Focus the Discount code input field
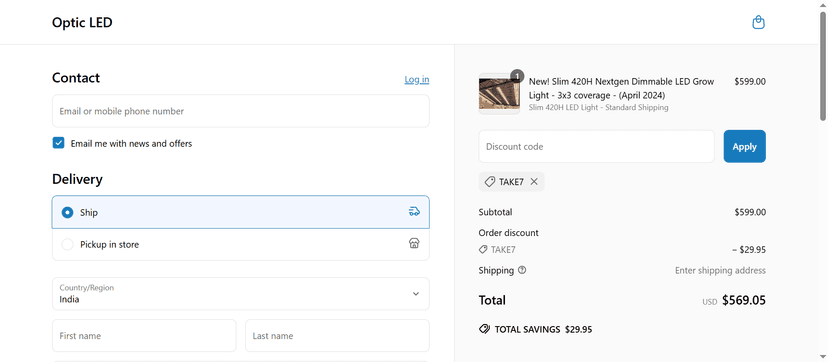 pos(596,146)
